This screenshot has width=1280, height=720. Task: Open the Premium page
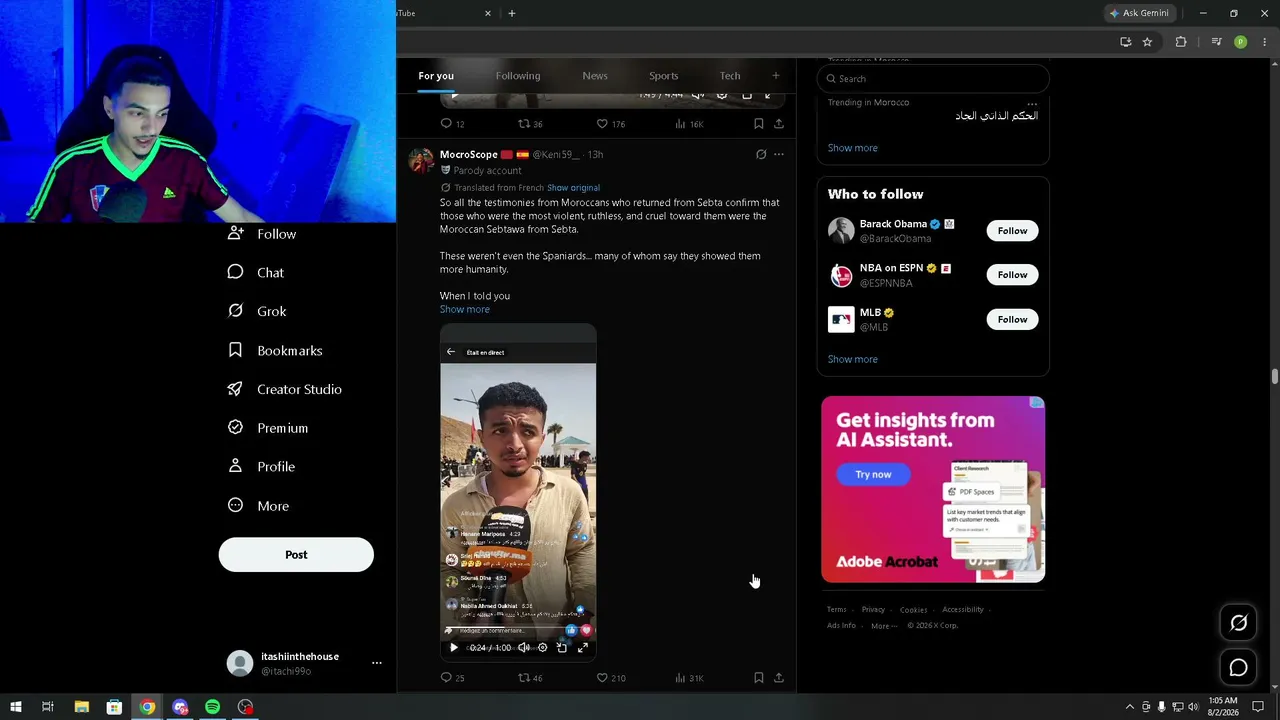coord(268,428)
